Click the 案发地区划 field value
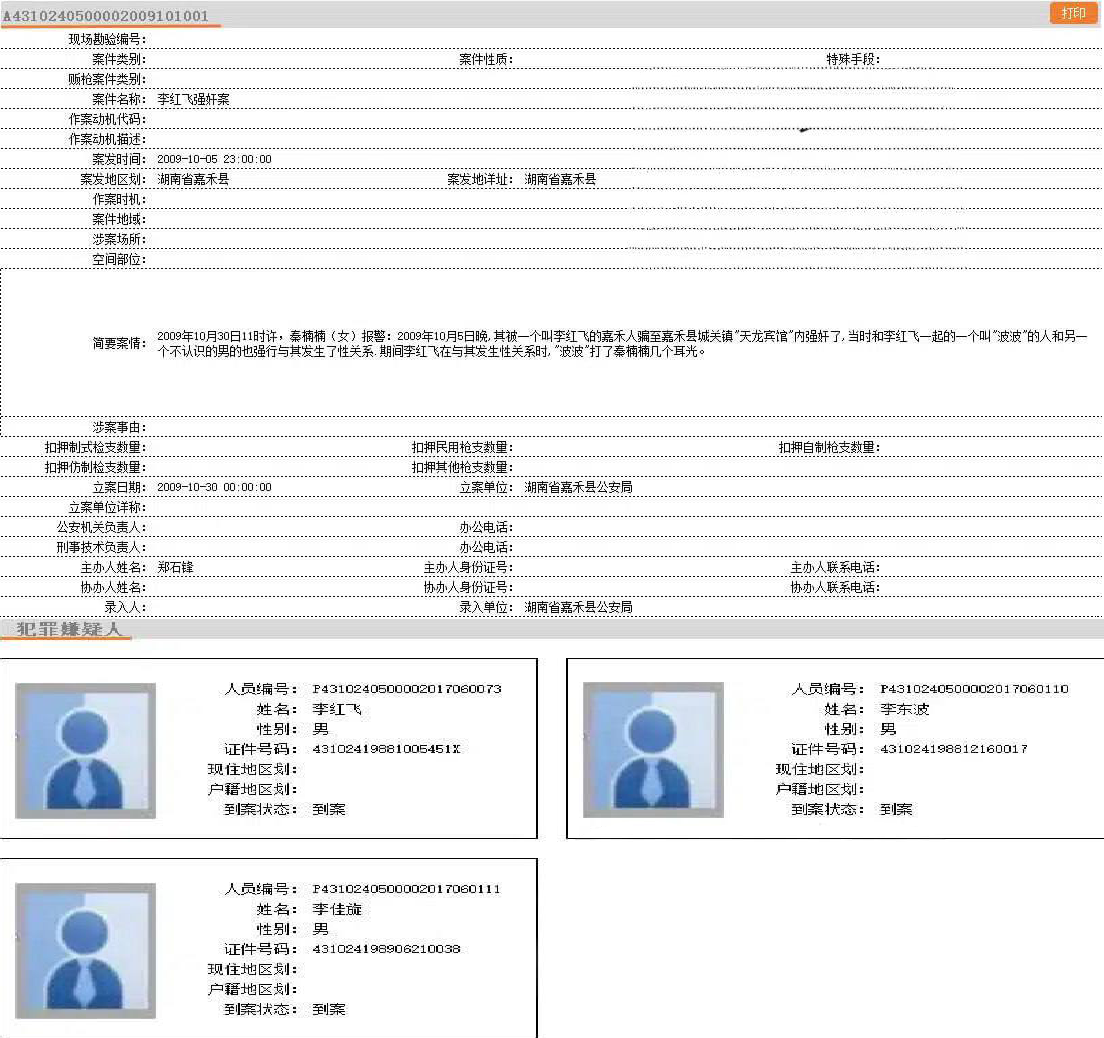The width and height of the screenshot is (1104, 1038). click(193, 180)
